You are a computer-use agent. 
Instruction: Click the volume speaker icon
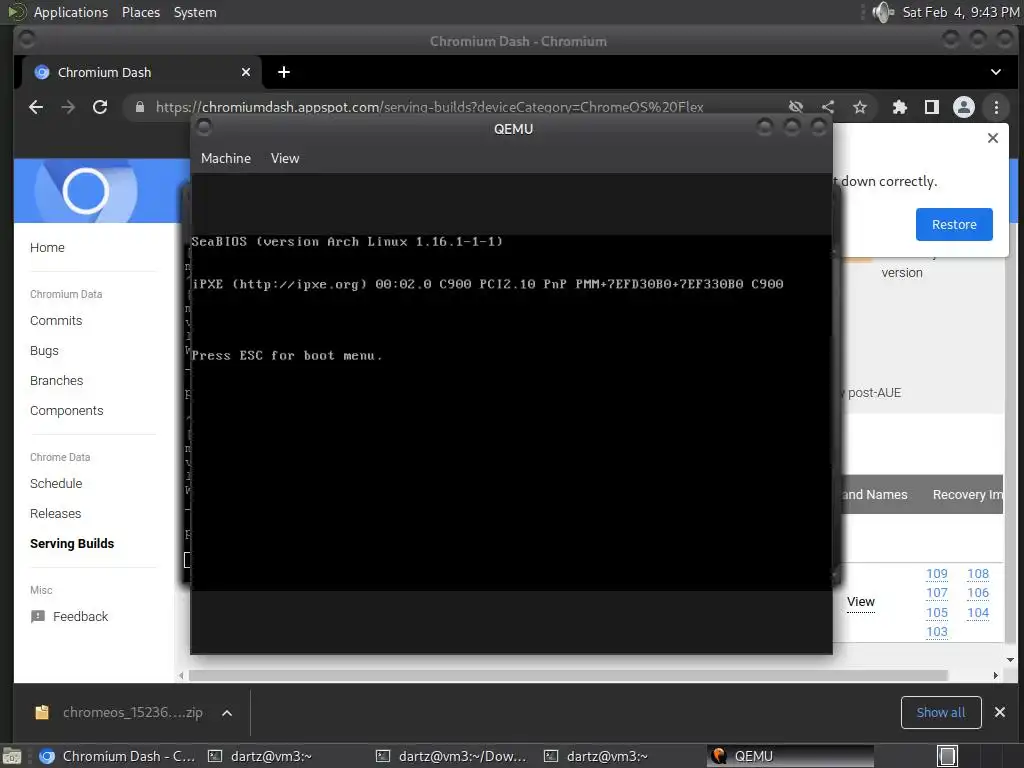pos(882,12)
